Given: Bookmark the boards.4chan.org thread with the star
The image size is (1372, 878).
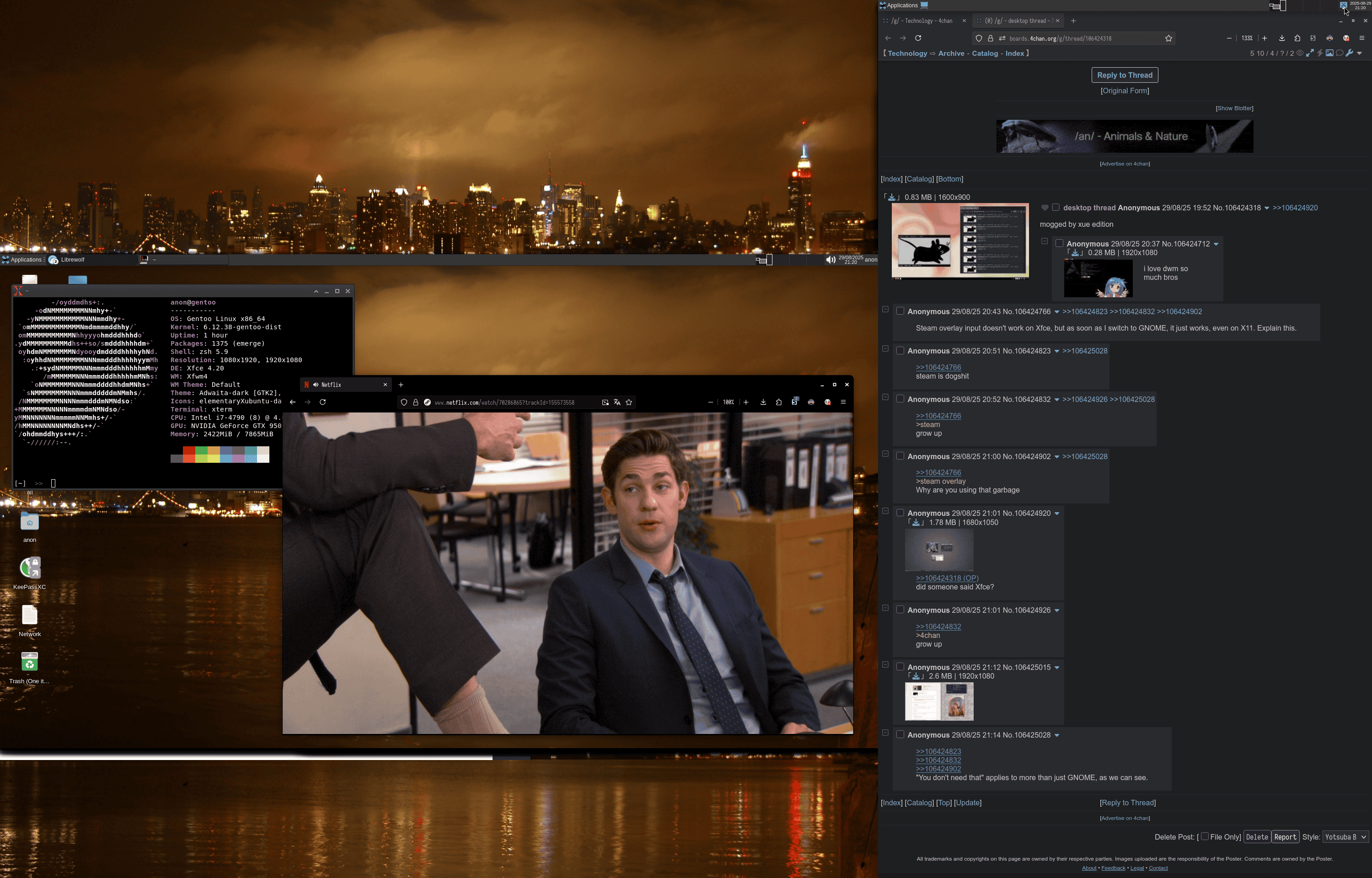Looking at the screenshot, I should [x=1168, y=38].
